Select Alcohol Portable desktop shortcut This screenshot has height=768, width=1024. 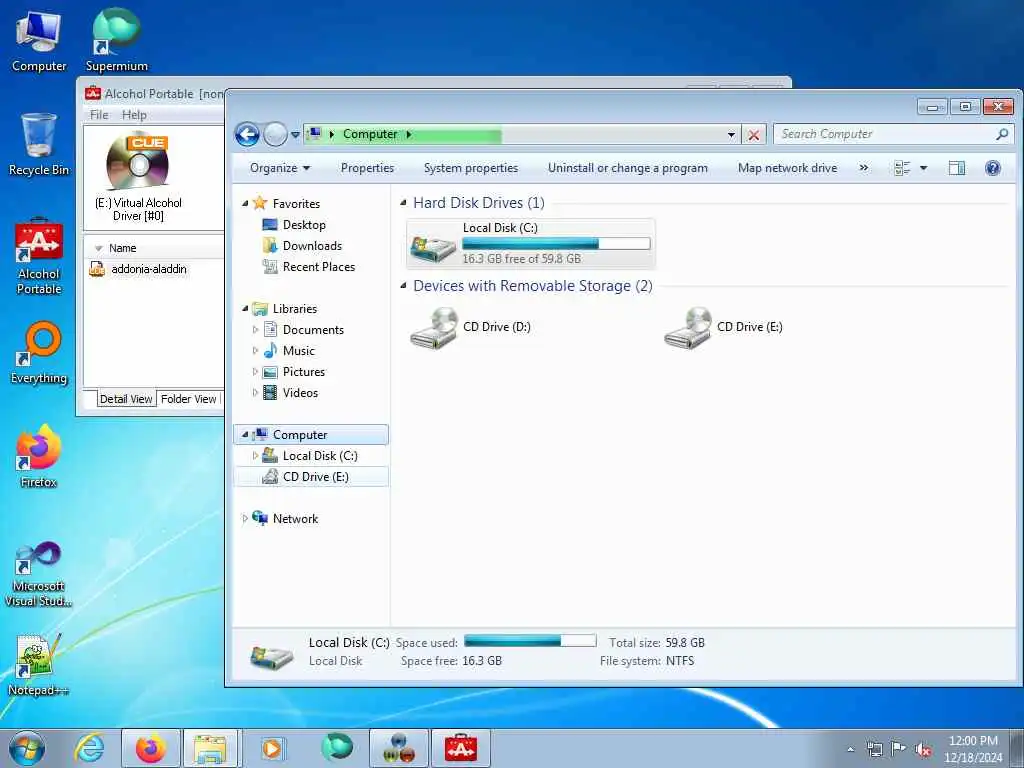click(x=39, y=257)
